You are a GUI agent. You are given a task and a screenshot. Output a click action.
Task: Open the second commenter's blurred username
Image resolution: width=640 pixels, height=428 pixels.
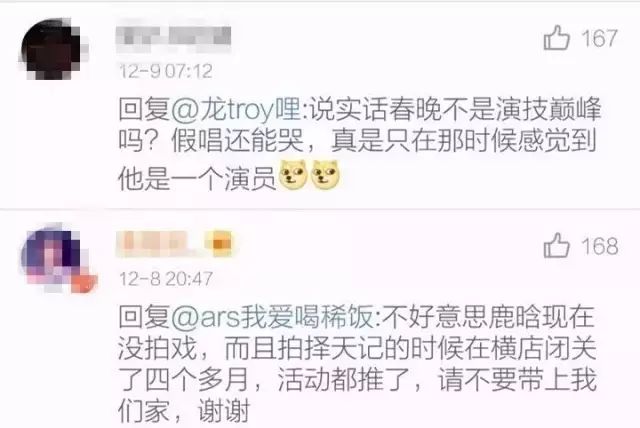click(157, 244)
